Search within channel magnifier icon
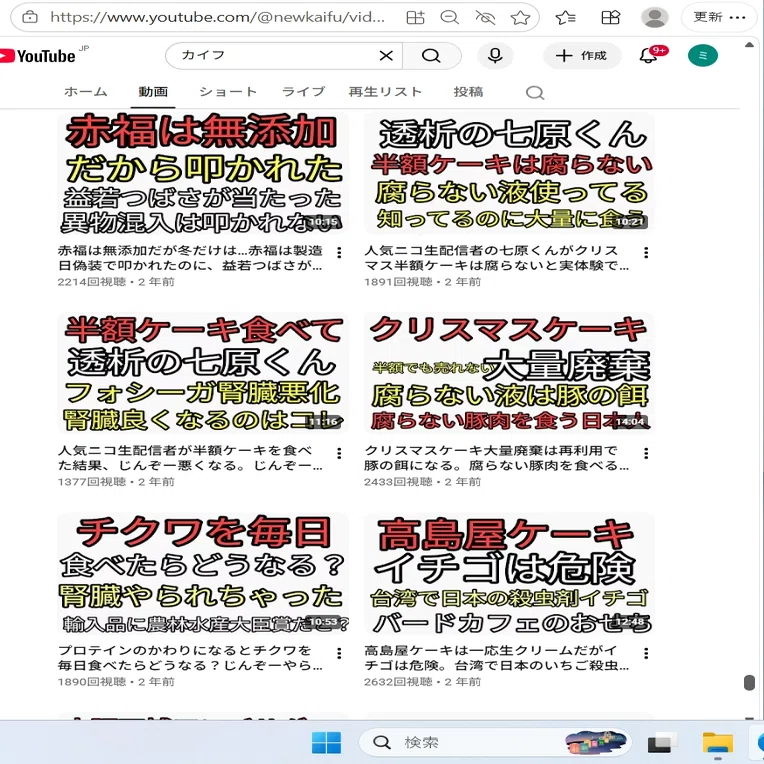764x764 pixels. coord(535,92)
